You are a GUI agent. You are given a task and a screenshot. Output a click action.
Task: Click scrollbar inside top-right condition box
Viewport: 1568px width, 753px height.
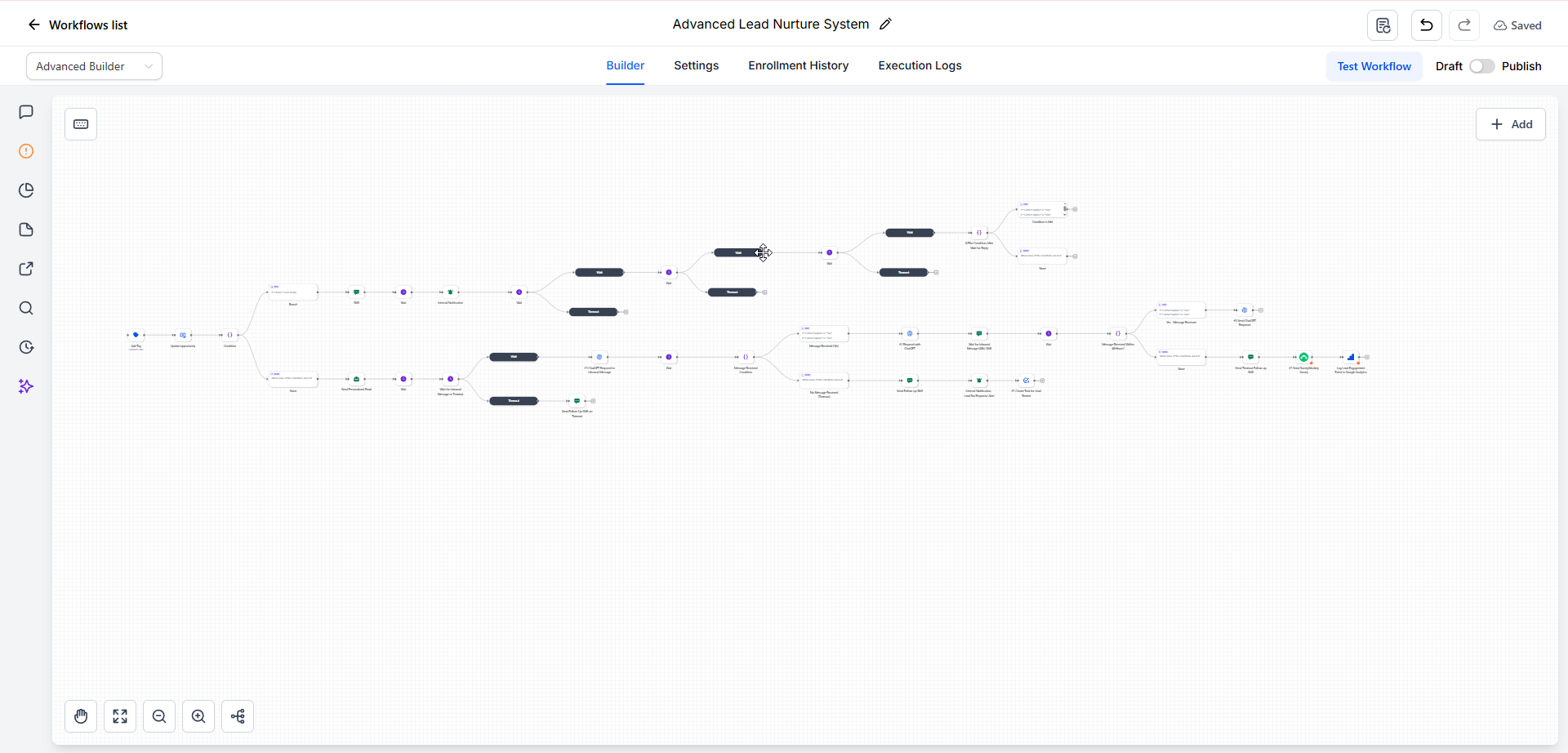pyautogui.click(x=1065, y=209)
